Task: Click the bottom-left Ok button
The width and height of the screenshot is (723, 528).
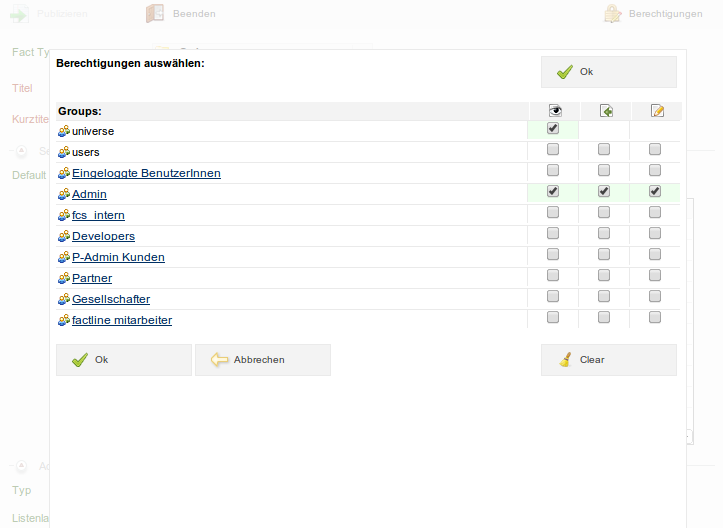Action: pyautogui.click(x=123, y=360)
